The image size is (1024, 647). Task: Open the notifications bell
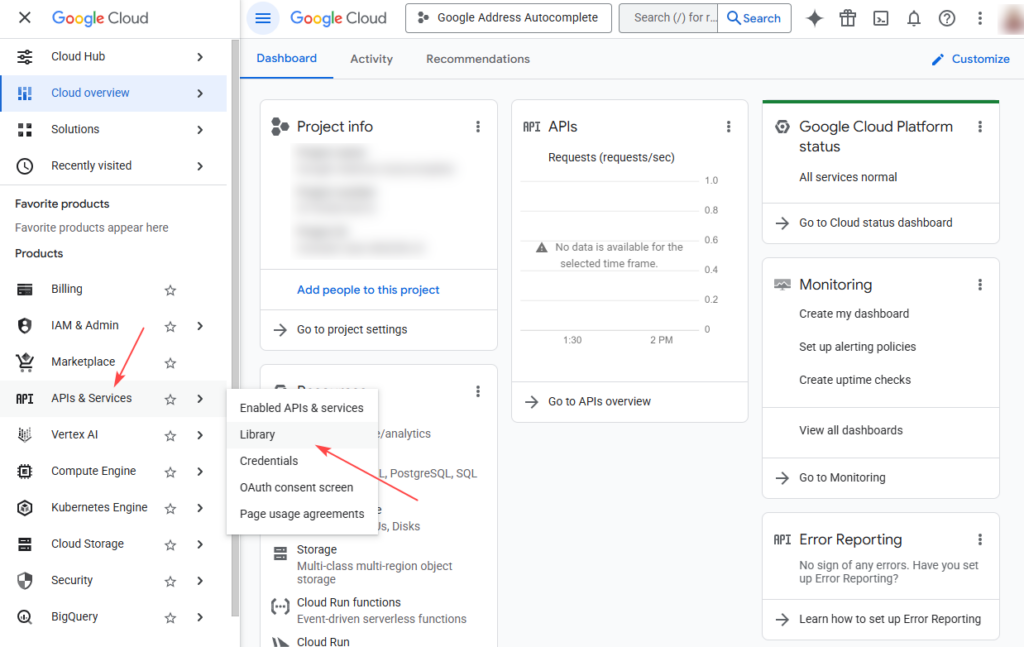click(x=914, y=18)
